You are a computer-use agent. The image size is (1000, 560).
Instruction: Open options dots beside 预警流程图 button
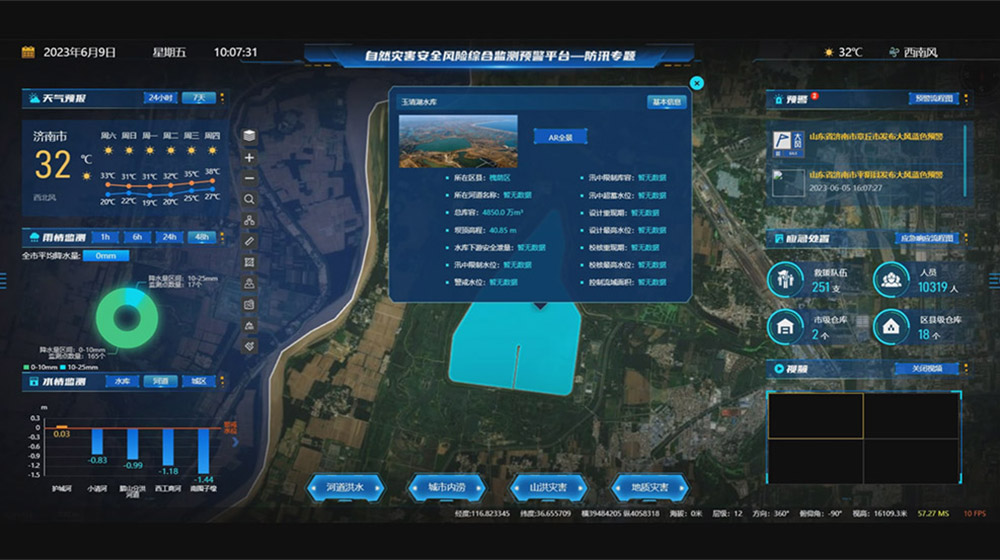(965, 99)
